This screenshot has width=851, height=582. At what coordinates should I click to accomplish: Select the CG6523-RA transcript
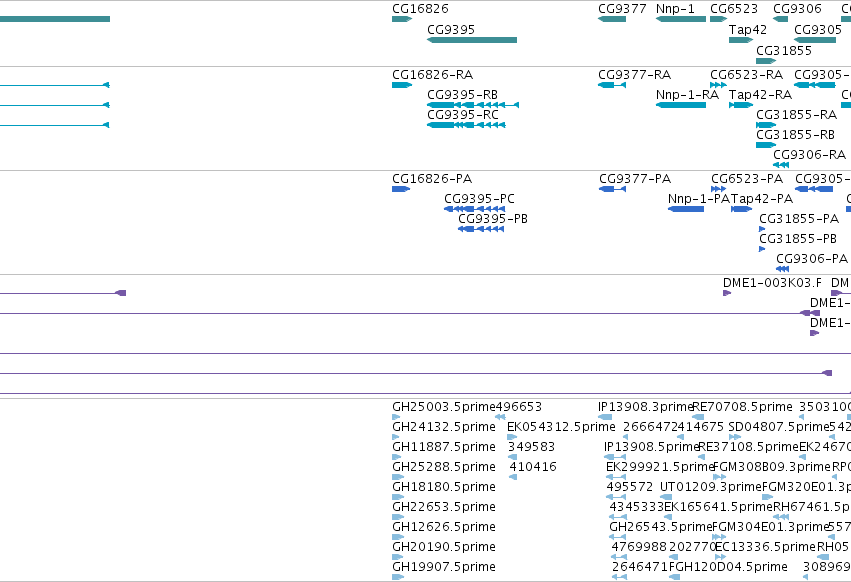pyautogui.click(x=718, y=85)
